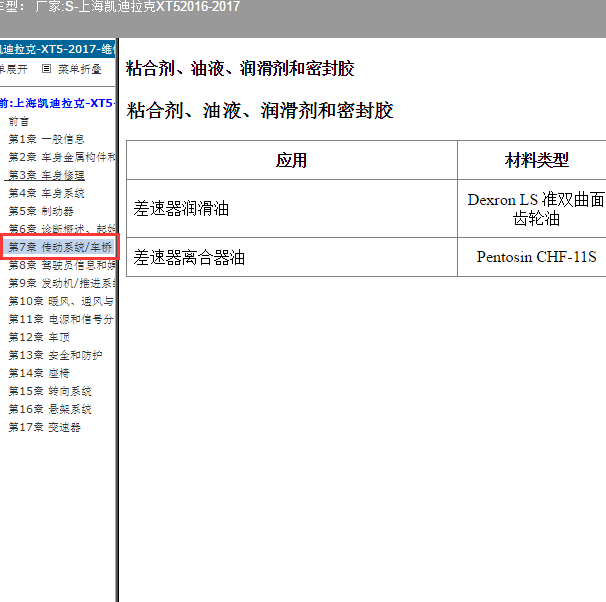The height and width of the screenshot is (602, 606).
Task: Select 第7章 传动系统/车桥 chapter
Action: (x=60, y=247)
